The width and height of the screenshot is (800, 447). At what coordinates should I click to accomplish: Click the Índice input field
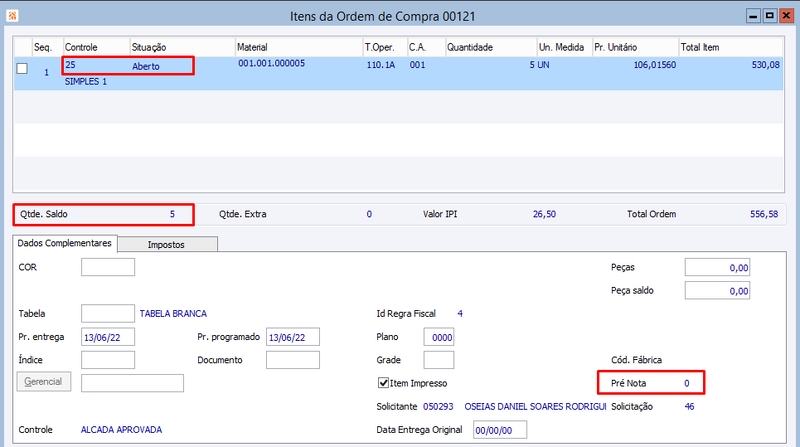108,360
